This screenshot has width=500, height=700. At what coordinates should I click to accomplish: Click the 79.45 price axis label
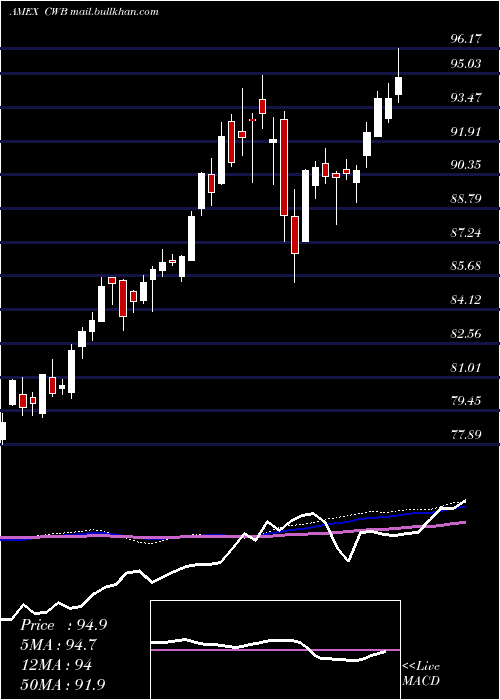[466, 401]
